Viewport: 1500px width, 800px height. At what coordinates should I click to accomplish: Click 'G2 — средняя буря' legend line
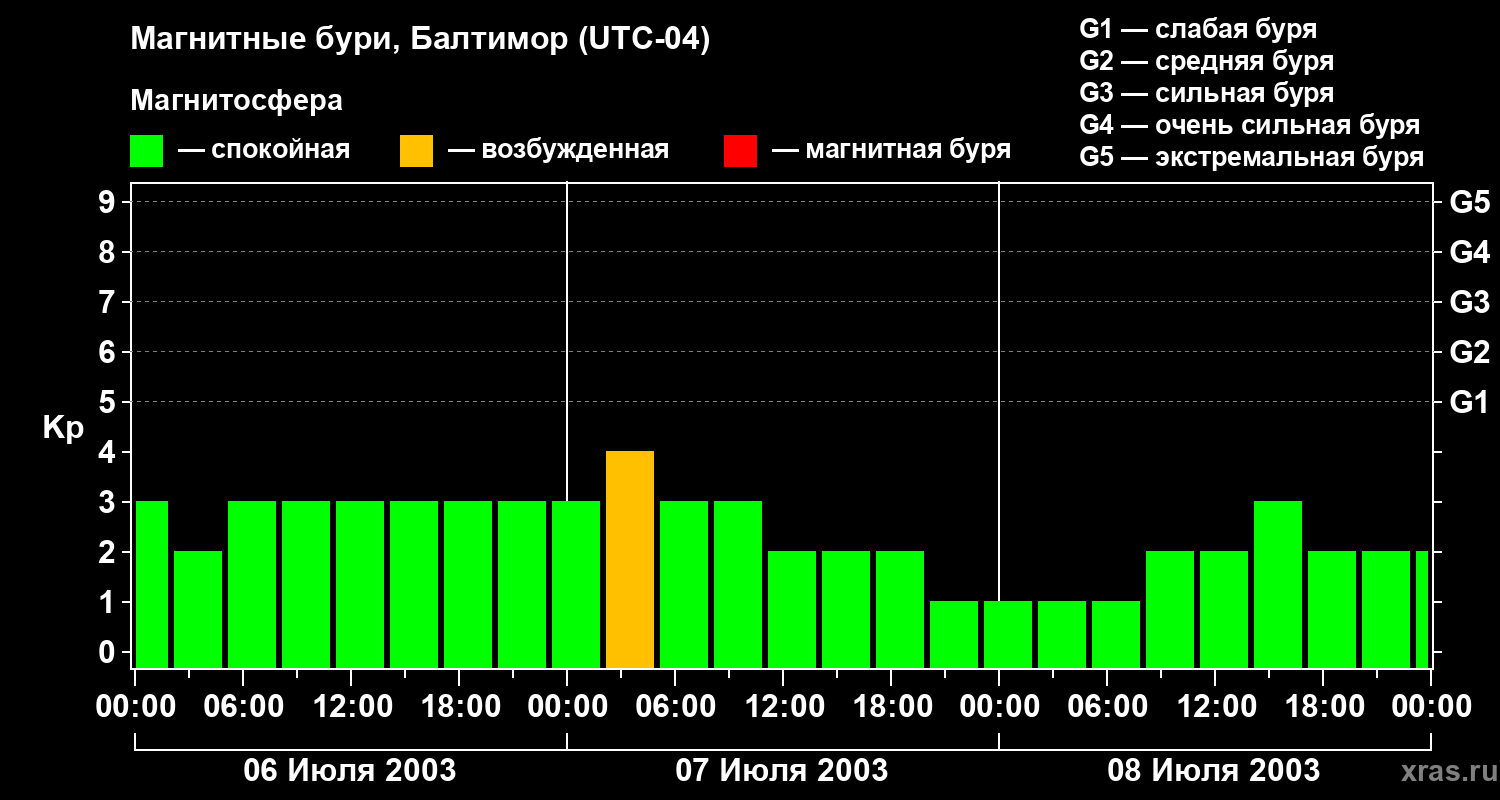coord(1206,61)
